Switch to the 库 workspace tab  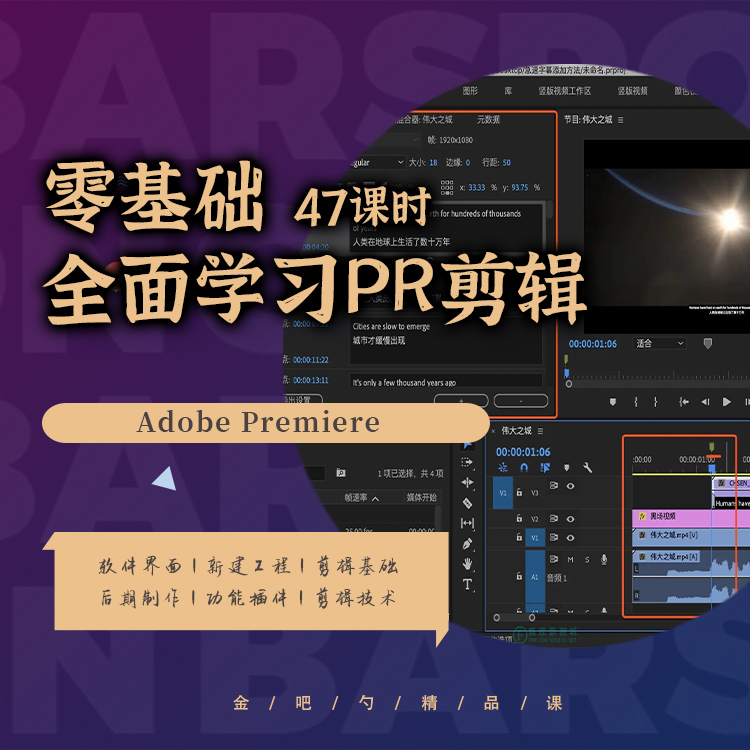pyautogui.click(x=508, y=91)
